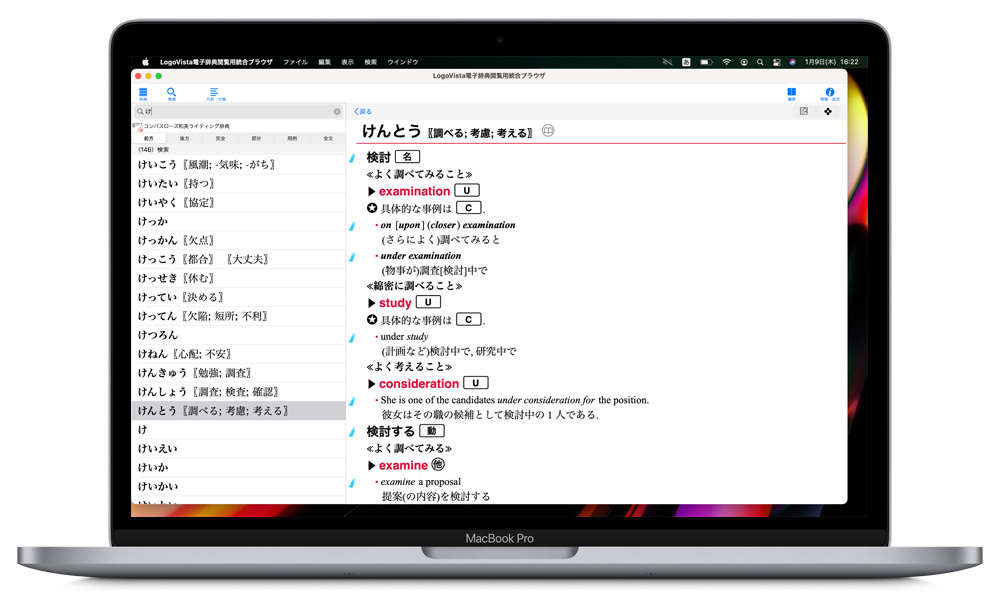
Task: Click the blue marker beside 'under examination'
Action: (352, 256)
